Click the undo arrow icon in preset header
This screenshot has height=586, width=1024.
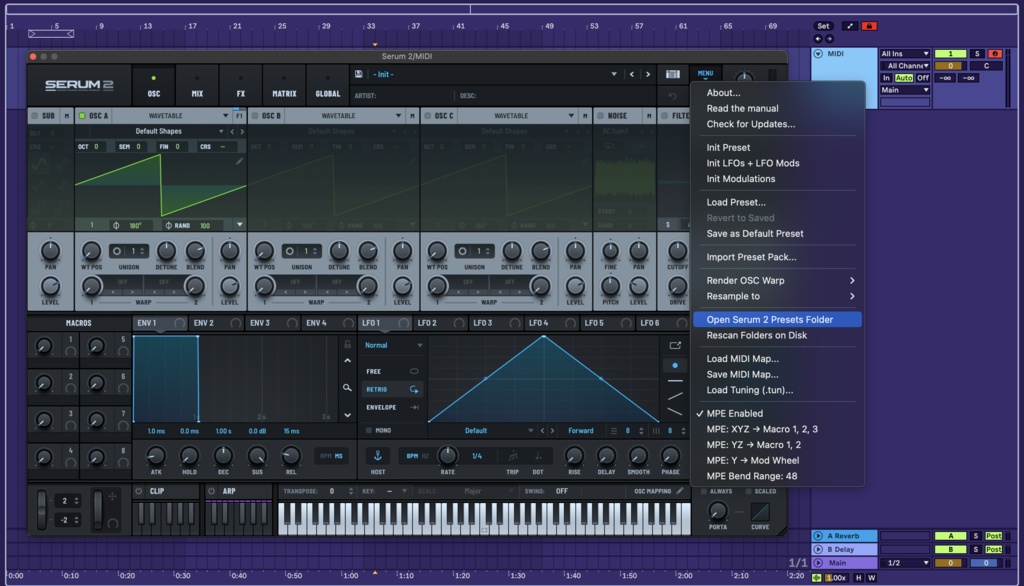coord(673,96)
